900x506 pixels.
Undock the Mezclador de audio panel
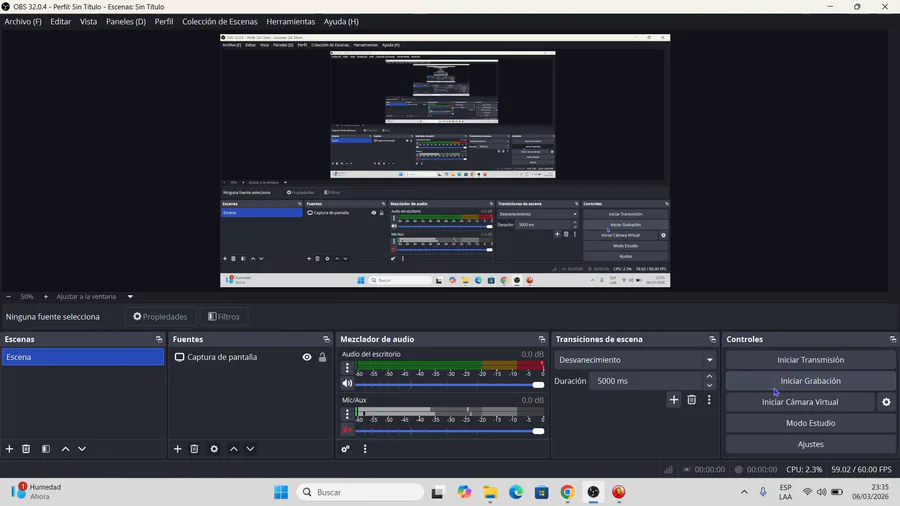(x=541, y=339)
